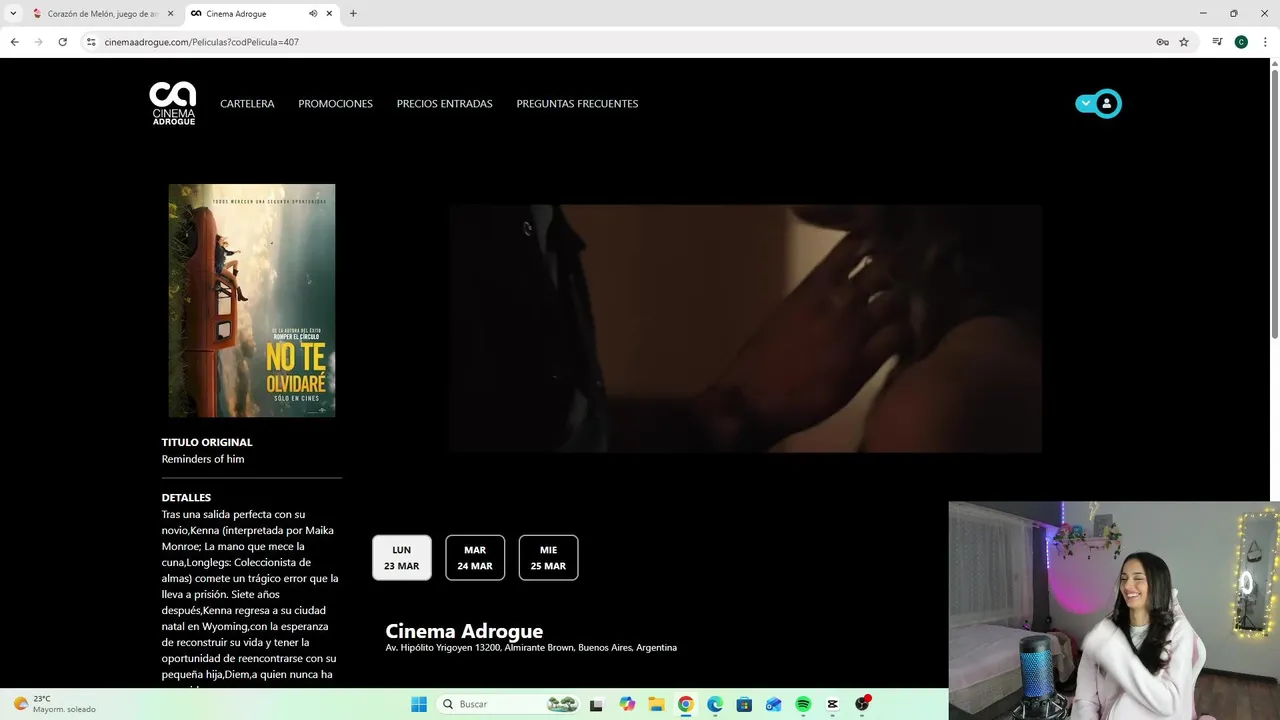This screenshot has height=720, width=1280.
Task: Open the media controls icon
Action: click(1217, 42)
